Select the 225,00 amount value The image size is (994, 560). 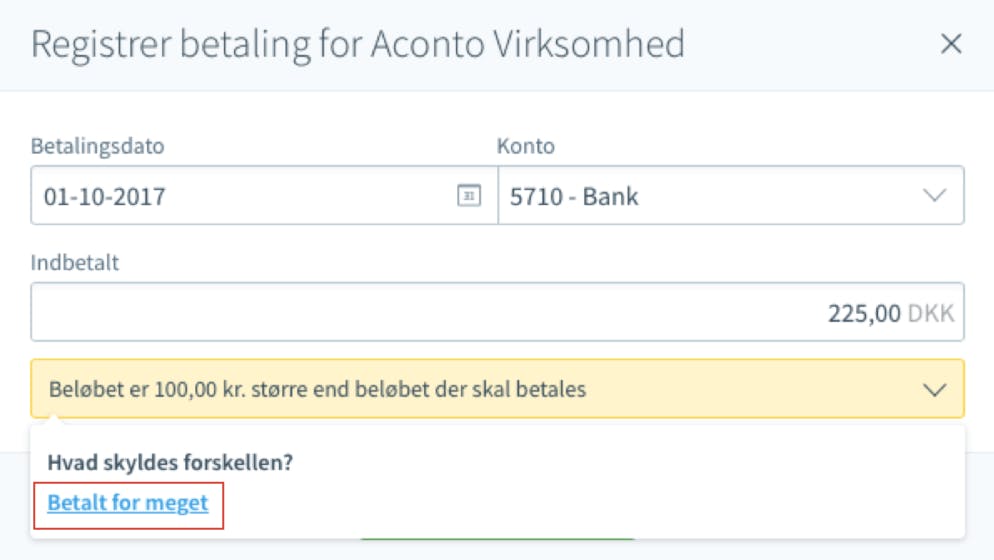tap(864, 313)
